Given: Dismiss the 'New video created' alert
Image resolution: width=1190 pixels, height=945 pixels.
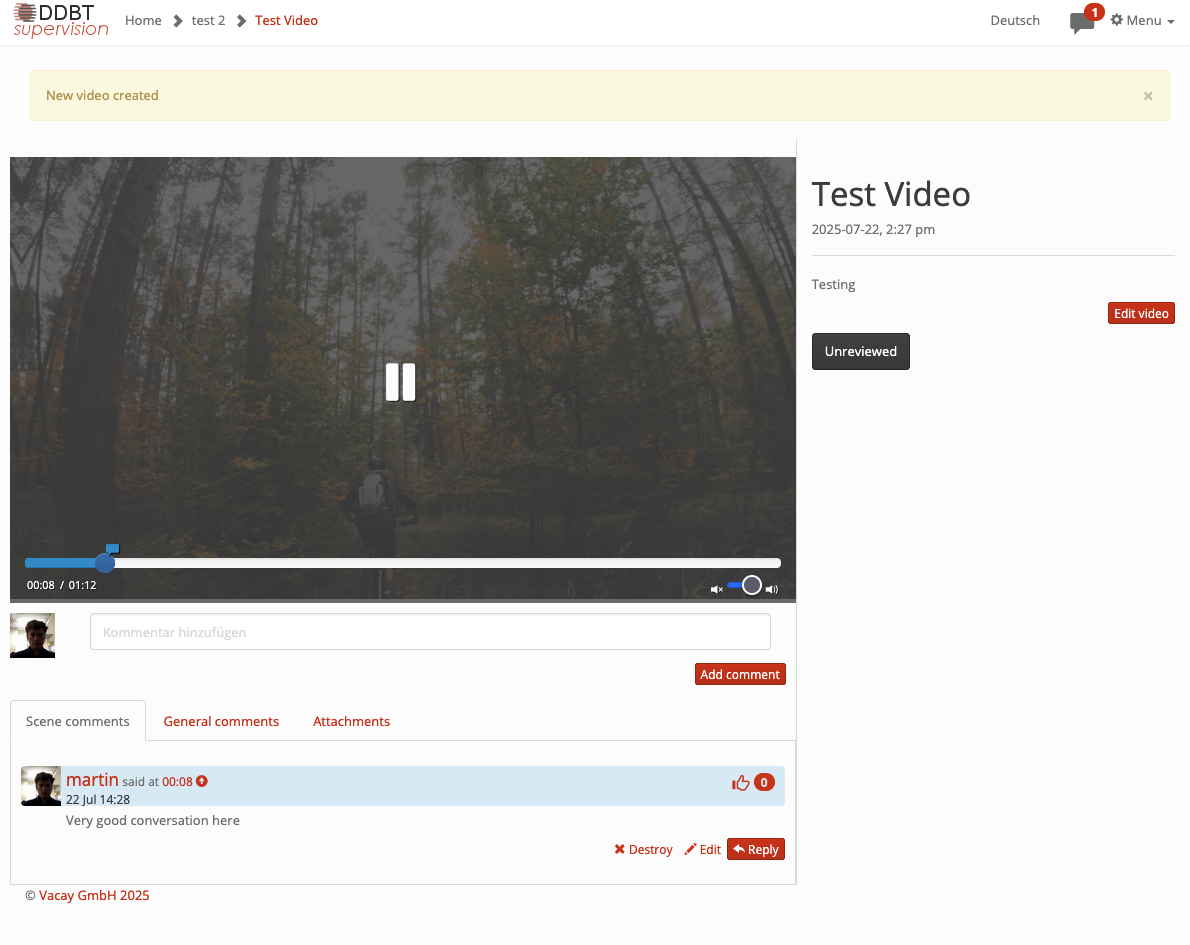Looking at the screenshot, I should click(1148, 96).
